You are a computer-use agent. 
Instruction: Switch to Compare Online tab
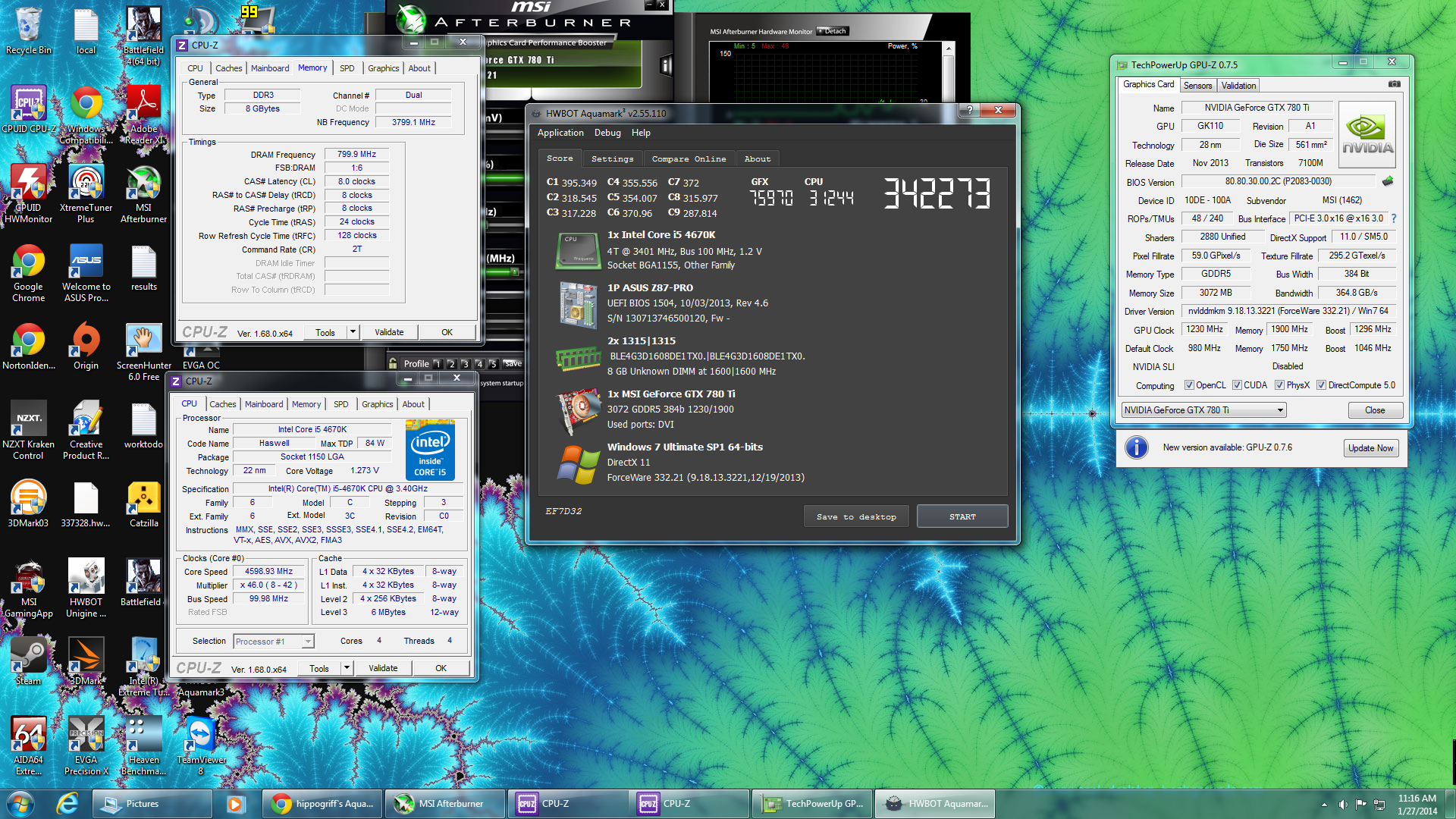pyautogui.click(x=689, y=159)
